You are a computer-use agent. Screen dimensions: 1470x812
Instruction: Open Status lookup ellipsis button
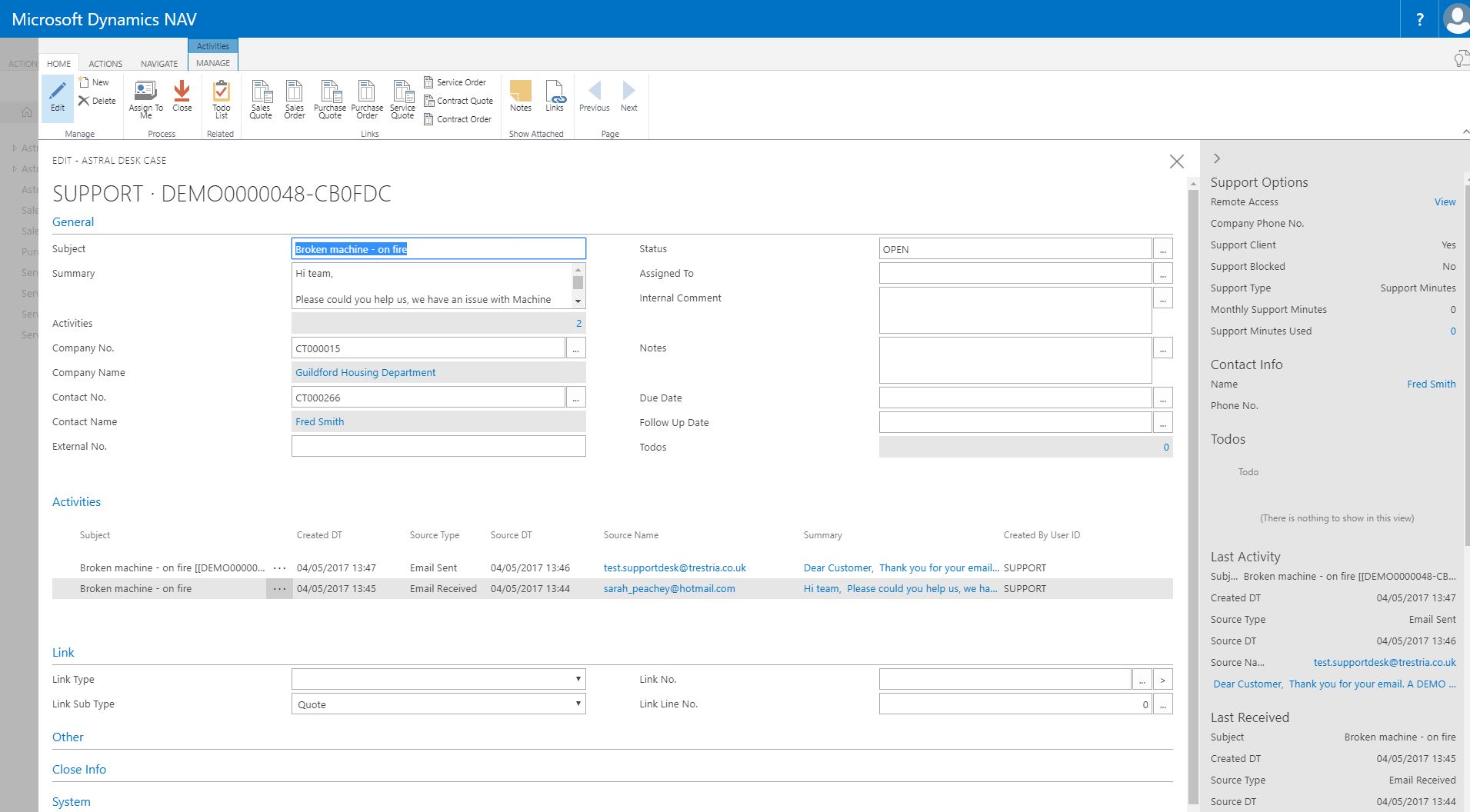[1163, 249]
